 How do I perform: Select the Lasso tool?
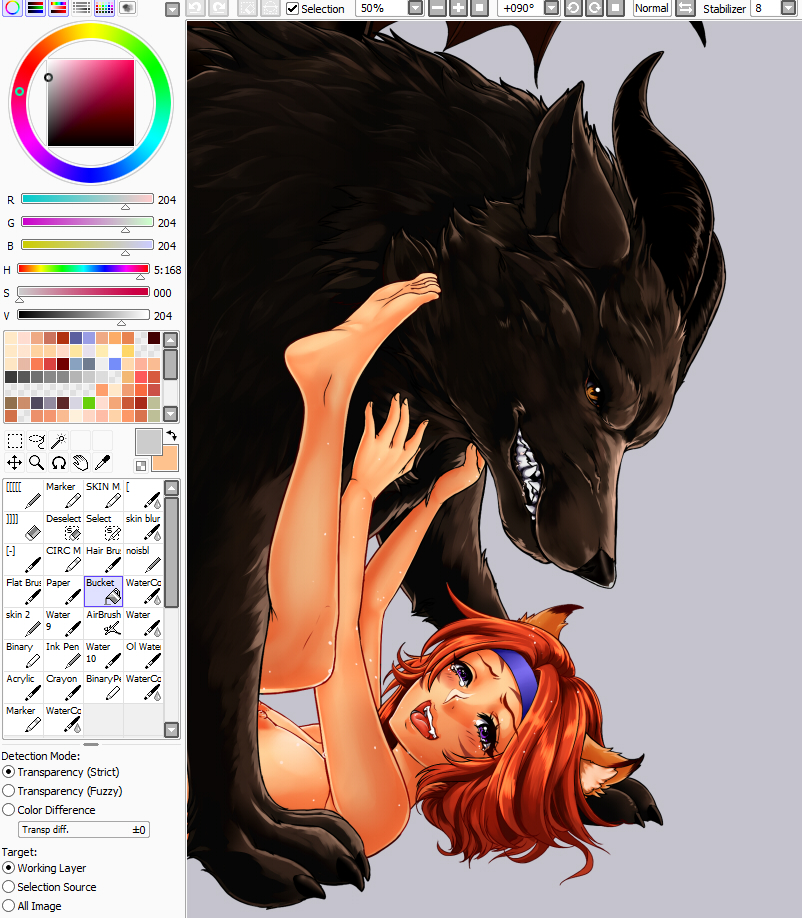pyautogui.click(x=36, y=440)
